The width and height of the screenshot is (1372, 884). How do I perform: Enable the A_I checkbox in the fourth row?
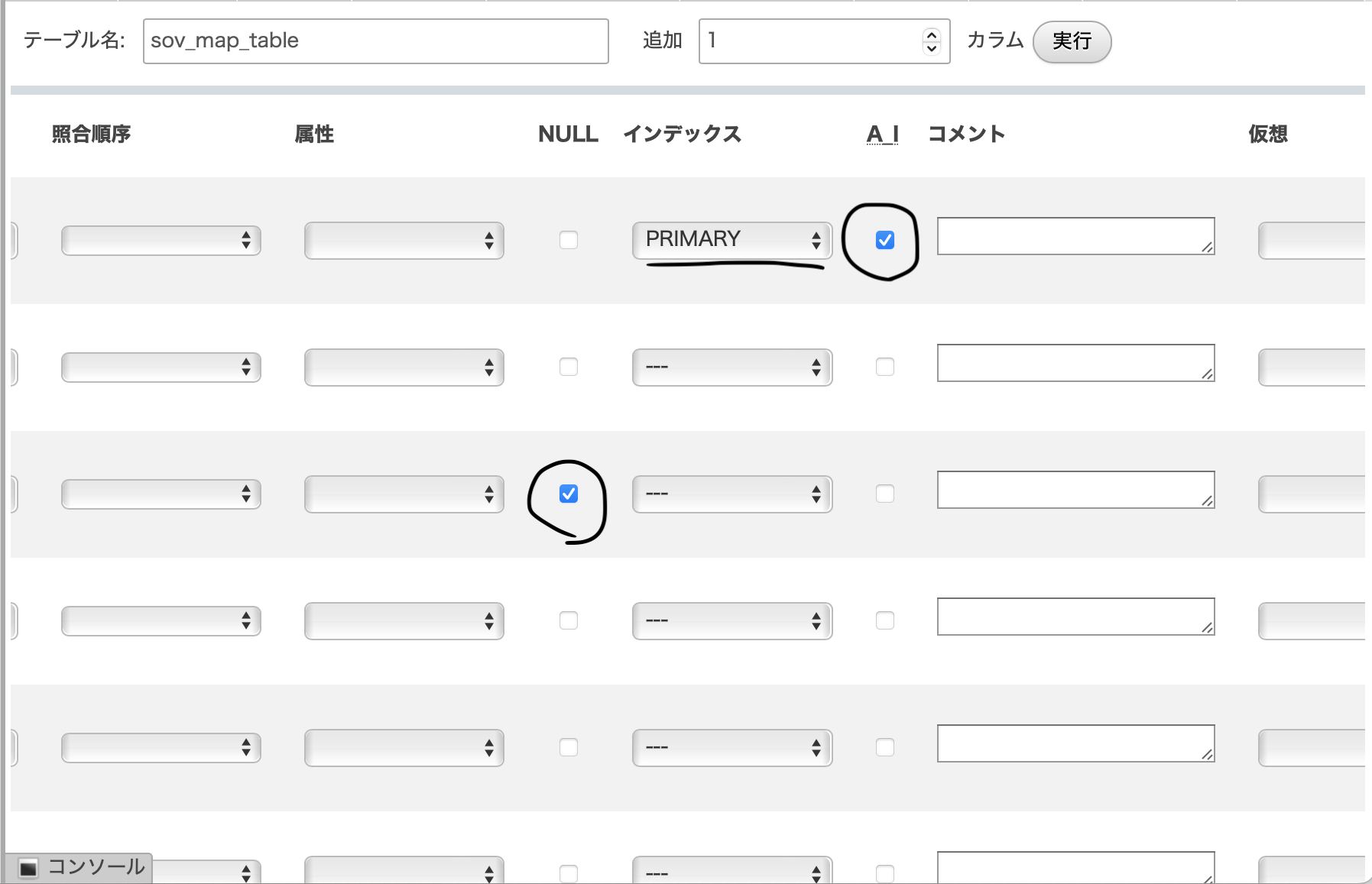(x=884, y=620)
